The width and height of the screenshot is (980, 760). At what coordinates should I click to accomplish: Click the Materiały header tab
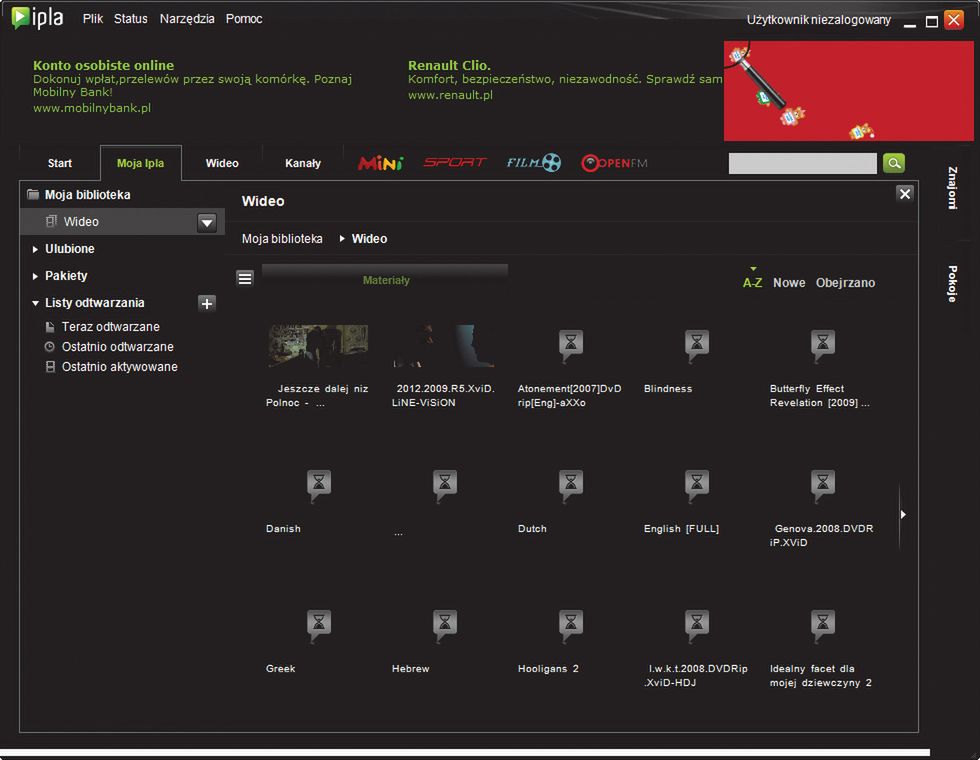tap(385, 277)
